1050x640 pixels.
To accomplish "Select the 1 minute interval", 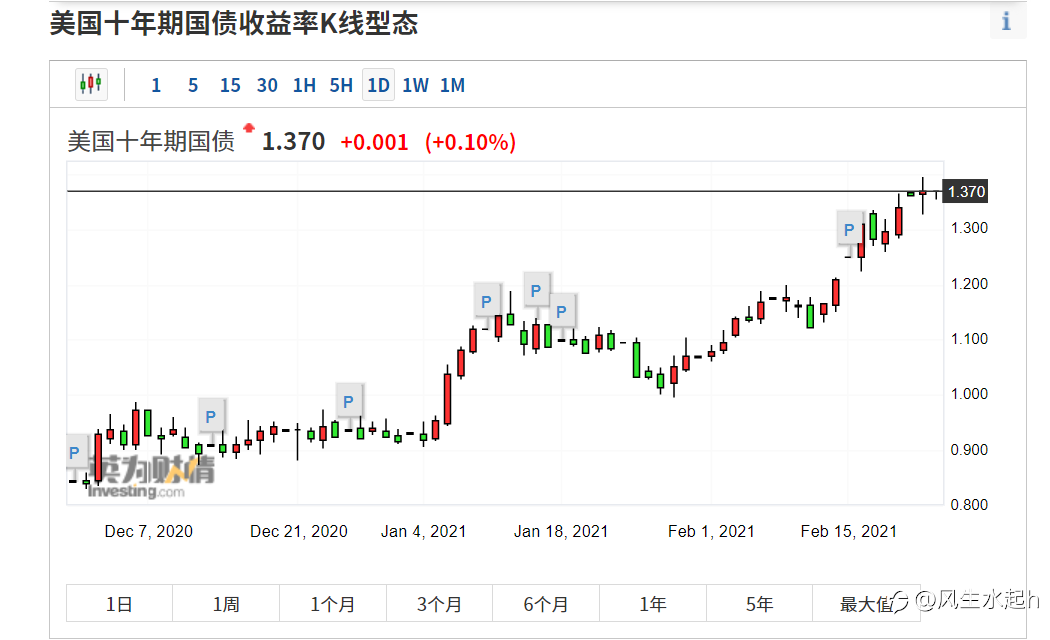I will (x=156, y=85).
